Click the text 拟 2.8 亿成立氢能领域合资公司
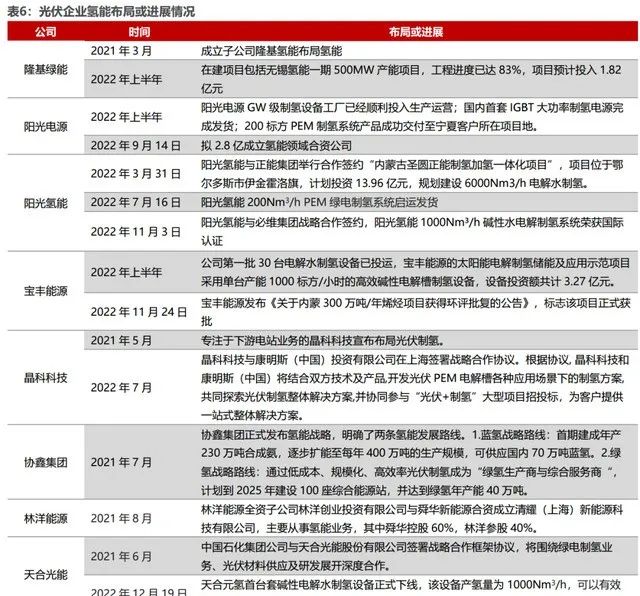 point(276,145)
